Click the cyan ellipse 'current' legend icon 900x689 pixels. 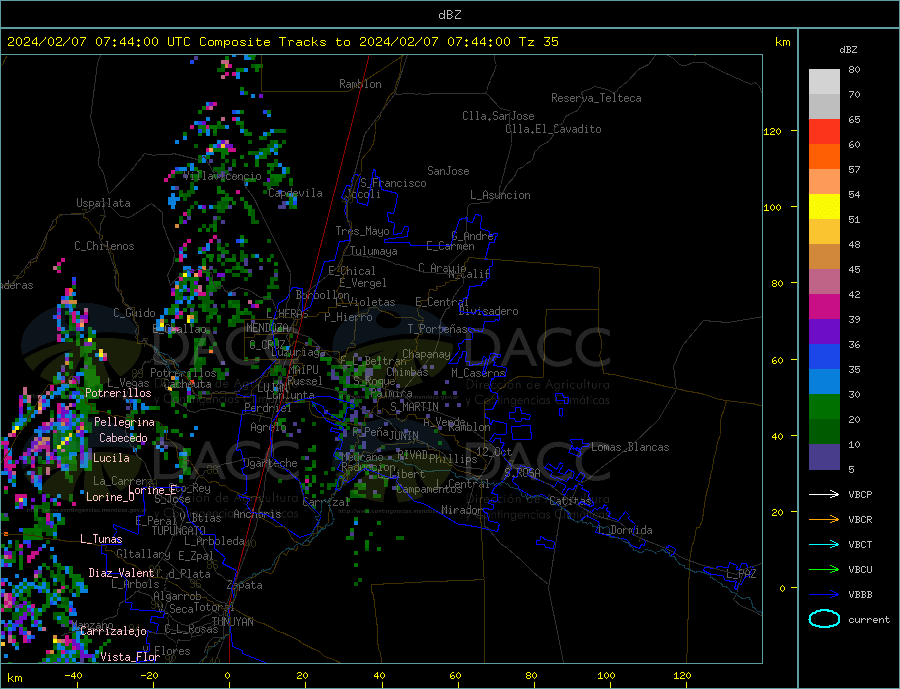[824, 619]
